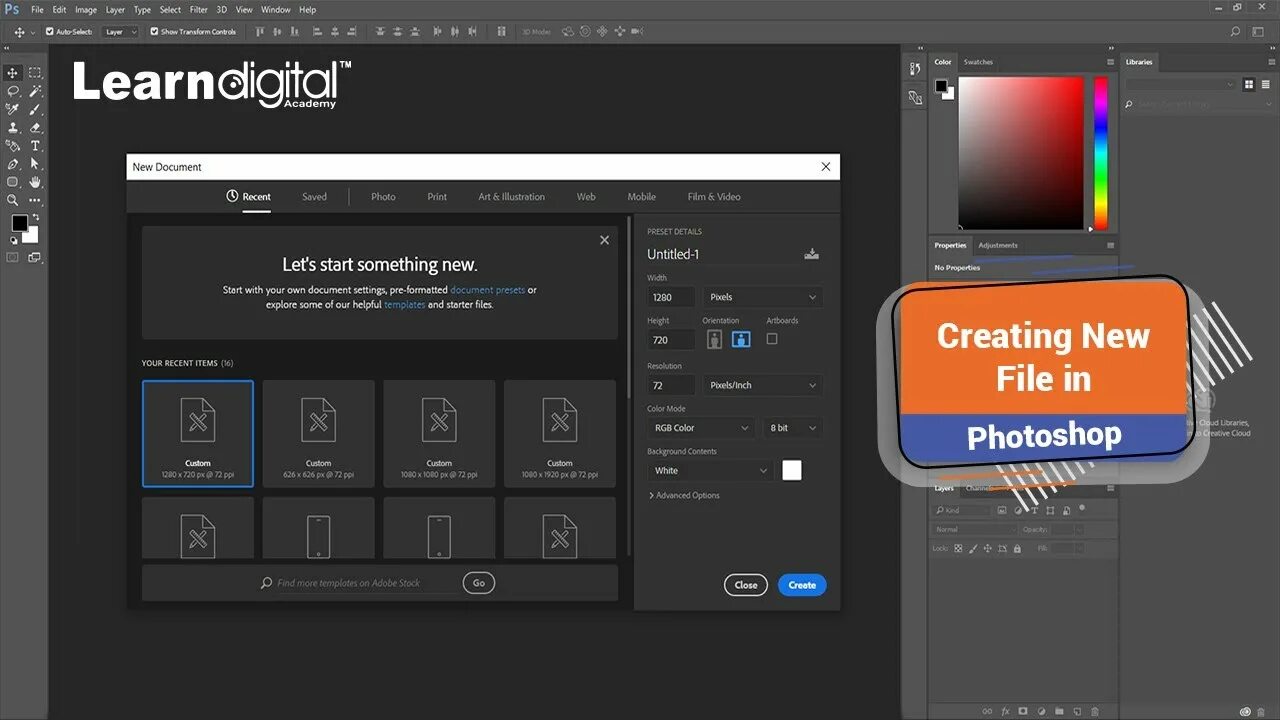Open the Color panel flyout menu
1280x720 pixels.
pyautogui.click(x=1110, y=62)
